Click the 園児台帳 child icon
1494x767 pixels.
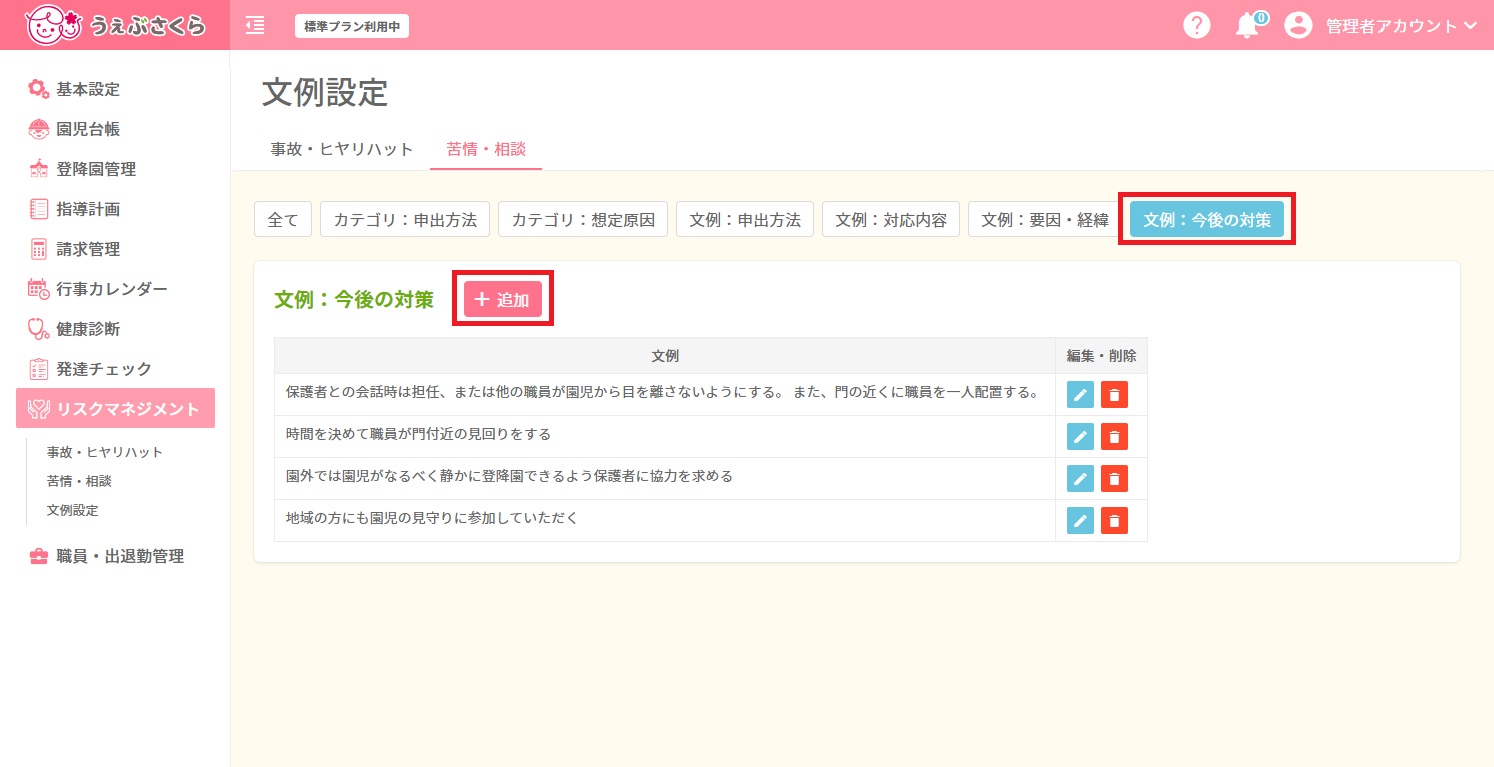tap(39, 129)
